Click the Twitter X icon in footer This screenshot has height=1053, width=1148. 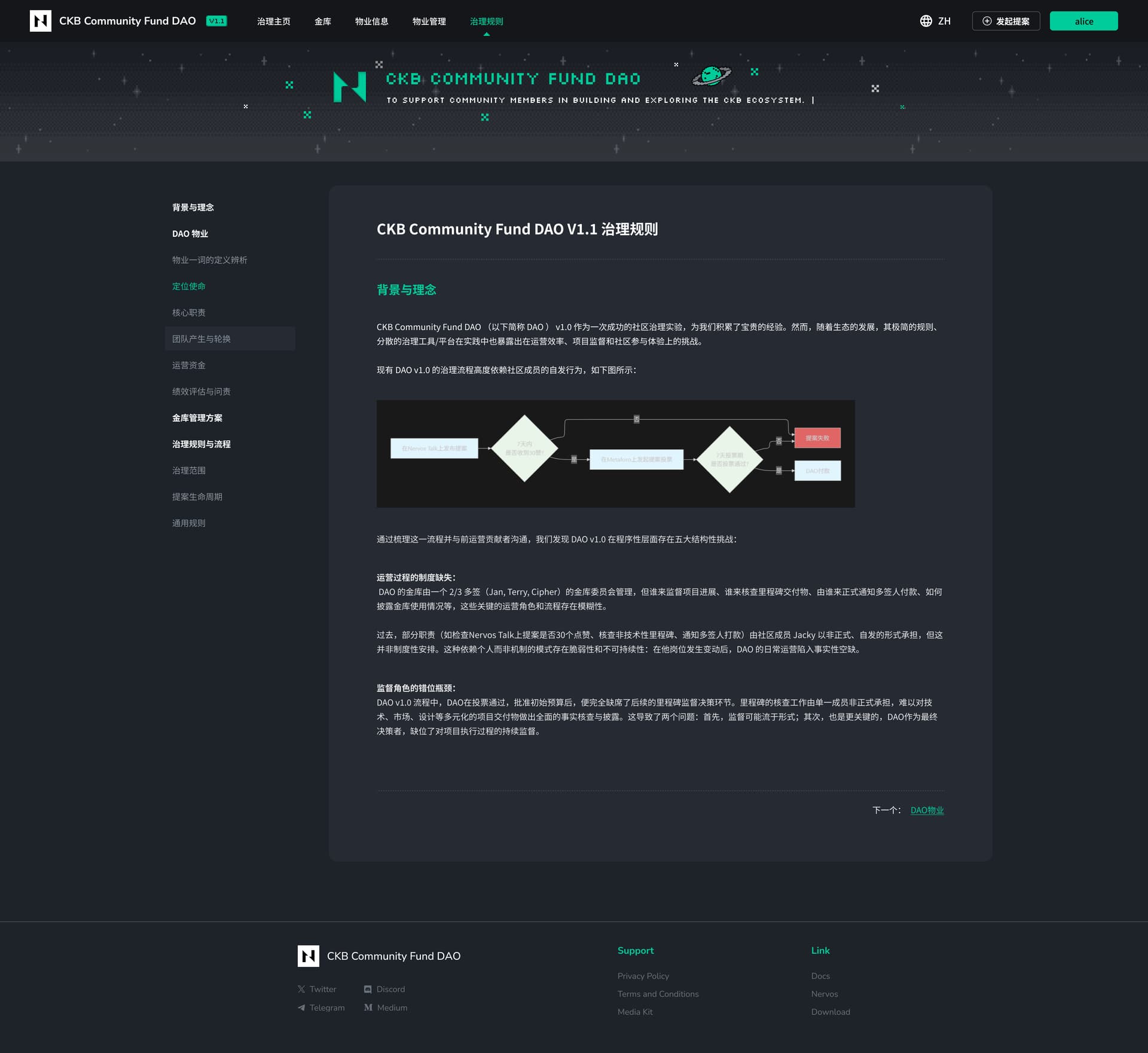[x=301, y=989]
